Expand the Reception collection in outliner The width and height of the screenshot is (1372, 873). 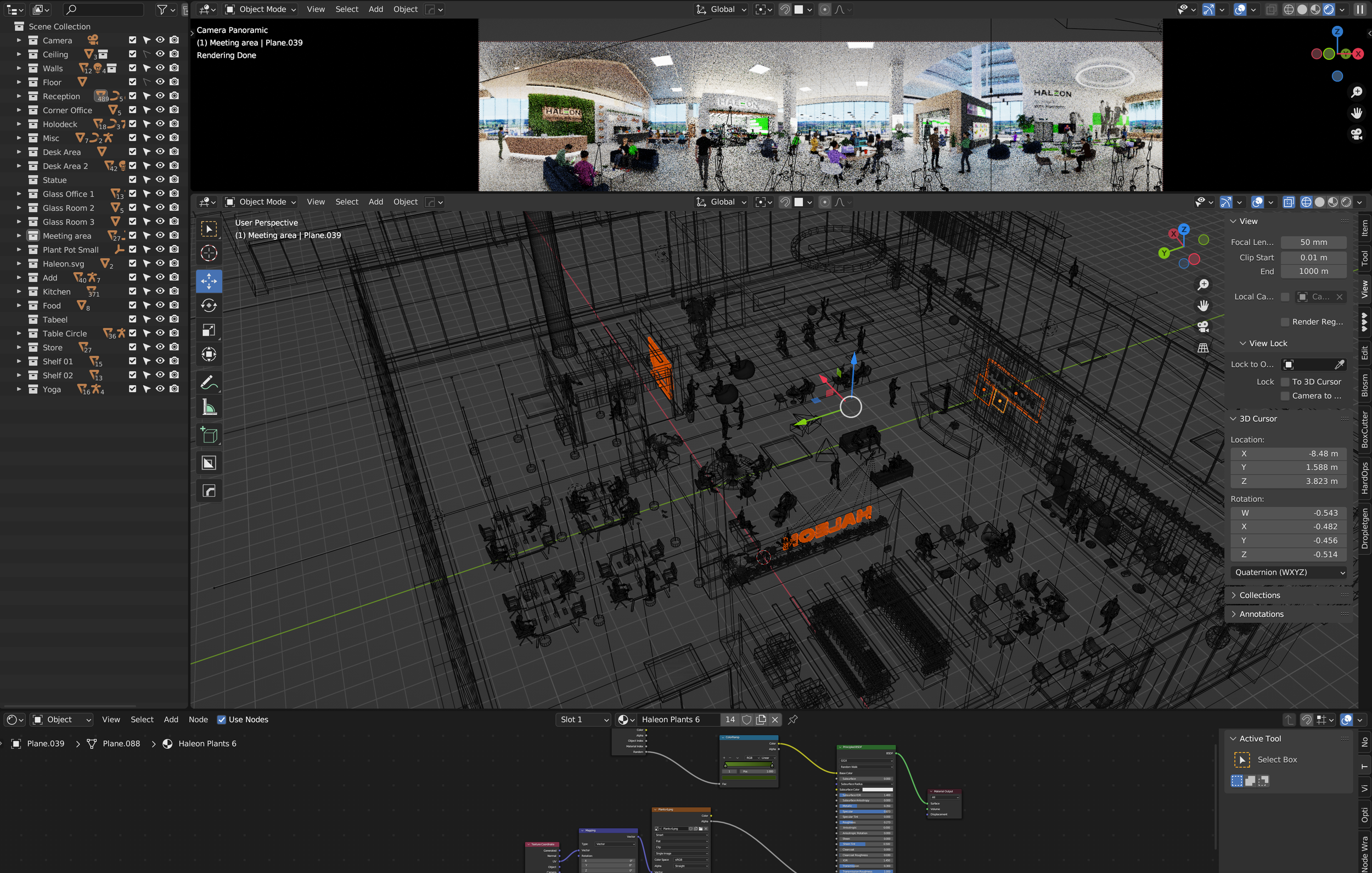click(19, 97)
